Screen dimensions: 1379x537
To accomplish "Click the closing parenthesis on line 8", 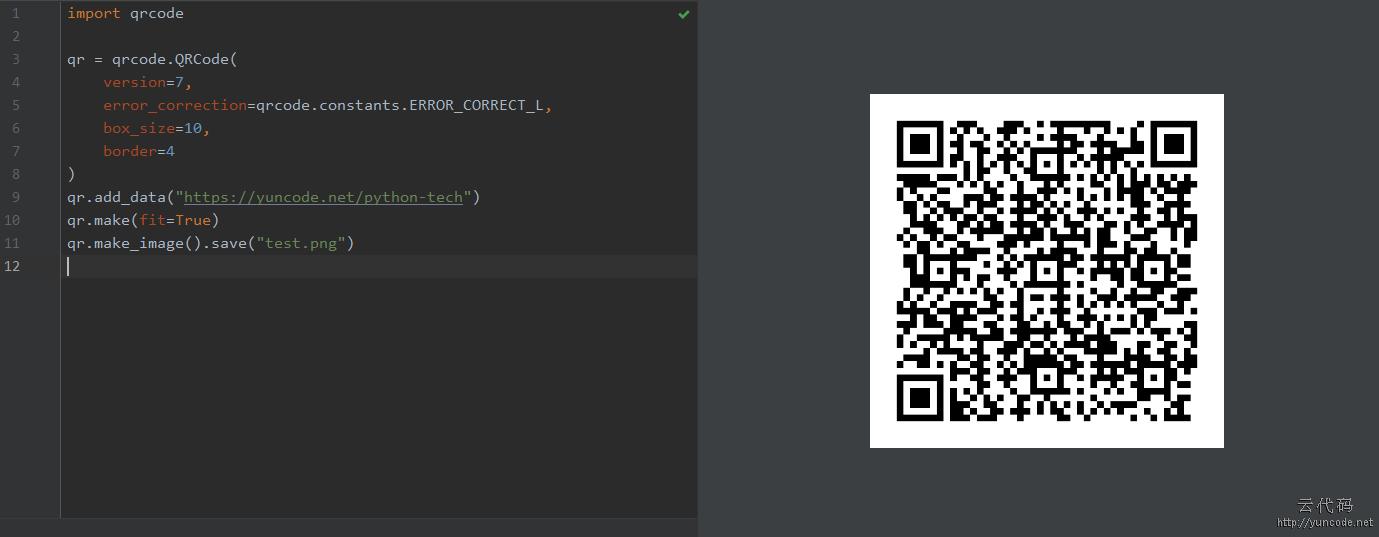I will pos(71,174).
